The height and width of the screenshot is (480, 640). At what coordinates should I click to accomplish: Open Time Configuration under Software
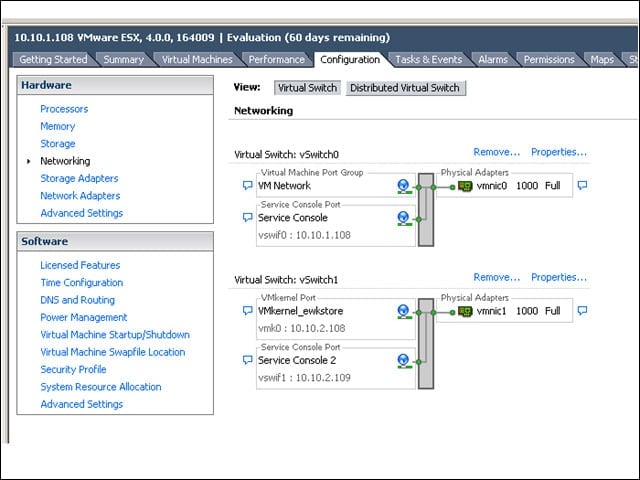82,282
